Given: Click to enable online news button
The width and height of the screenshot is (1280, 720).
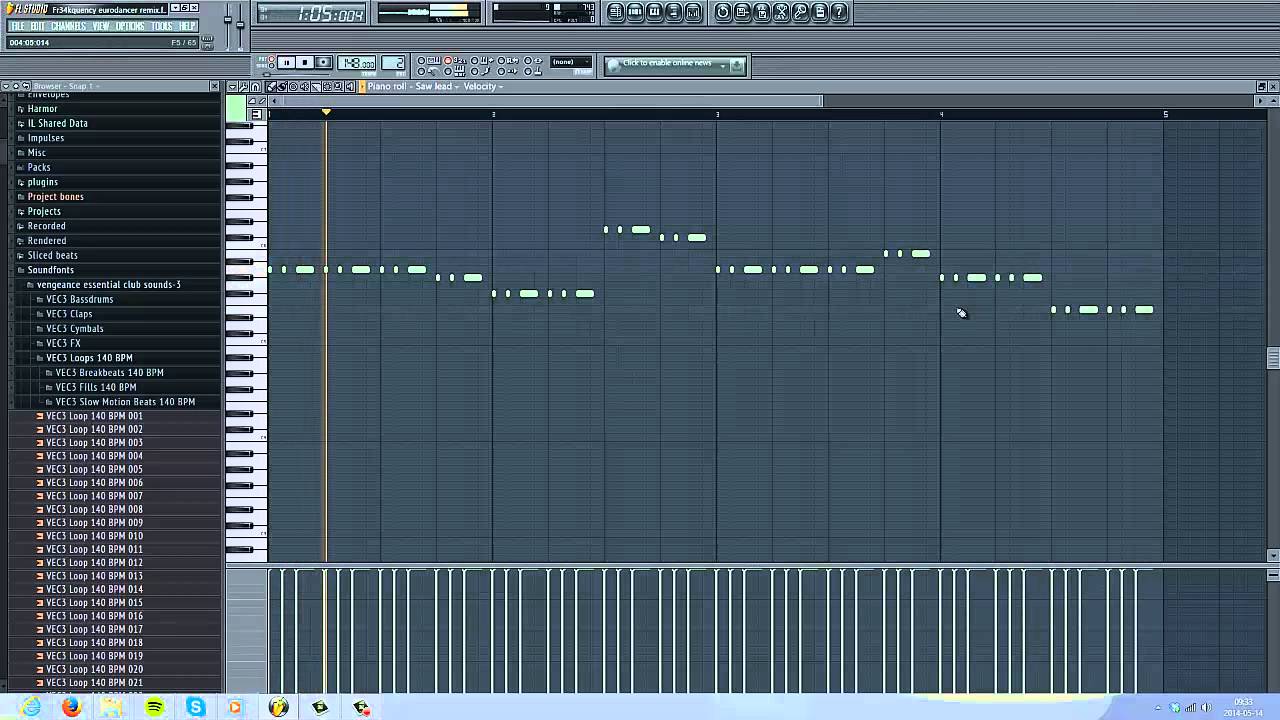Looking at the screenshot, I should (x=667, y=63).
